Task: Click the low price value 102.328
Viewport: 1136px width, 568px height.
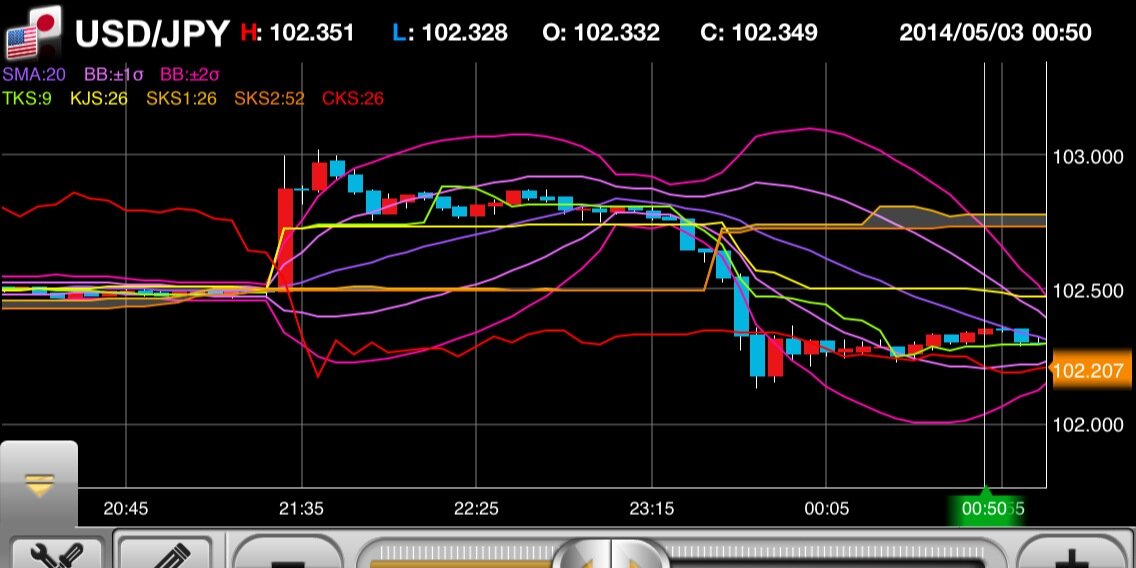Action: (464, 33)
